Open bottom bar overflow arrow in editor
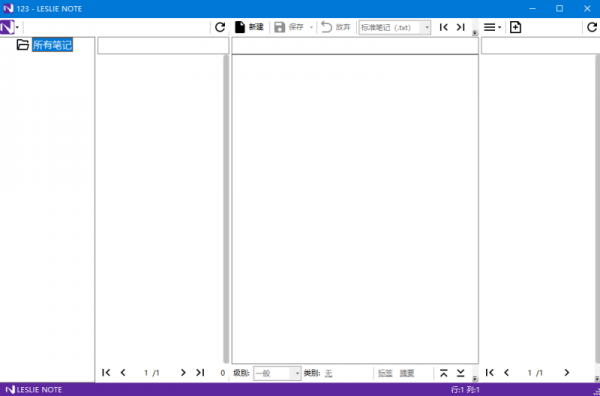Viewport: 600px width, 396px height. click(475, 378)
